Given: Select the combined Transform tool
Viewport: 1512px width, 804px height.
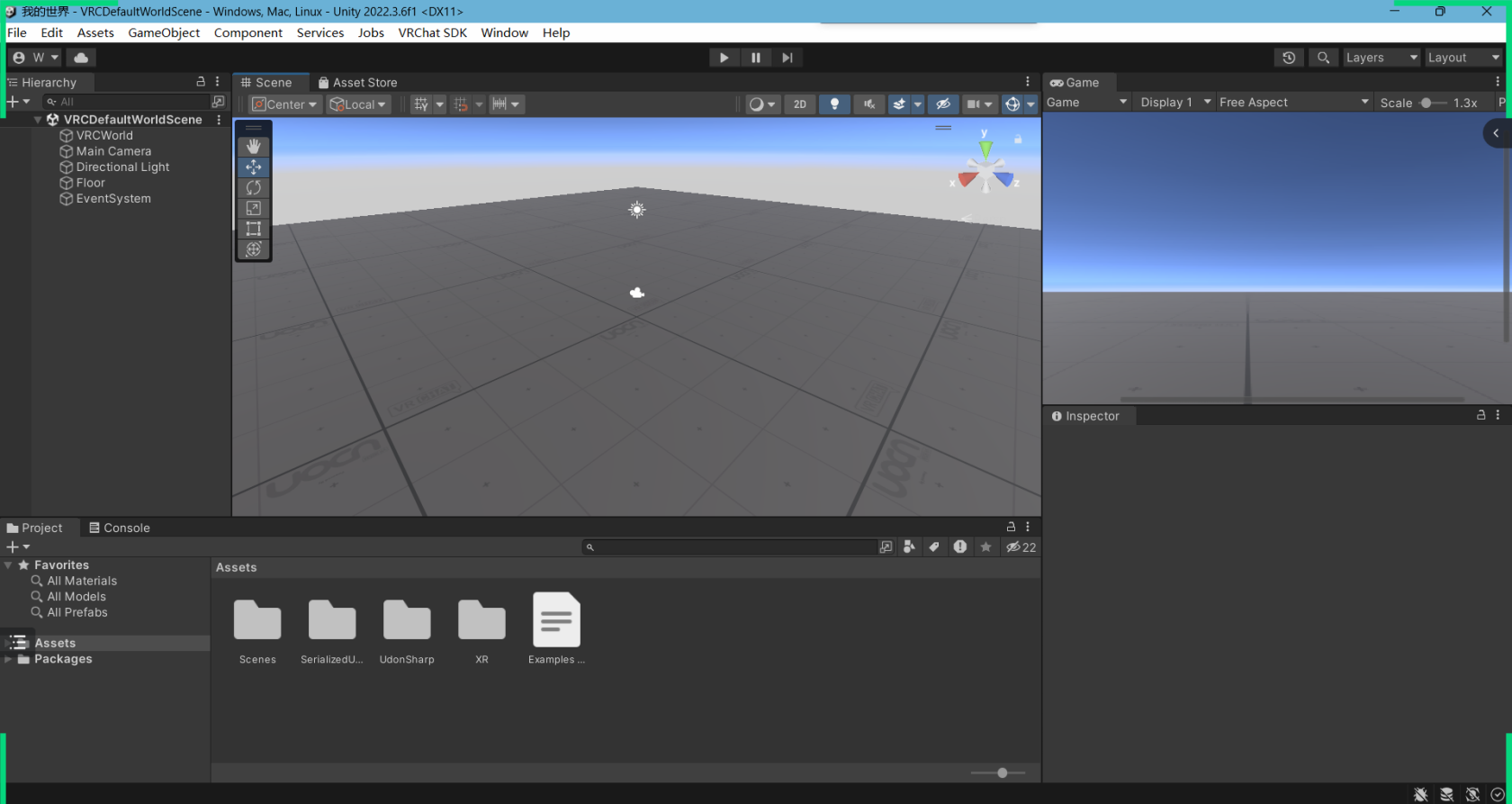Looking at the screenshot, I should coord(254,249).
